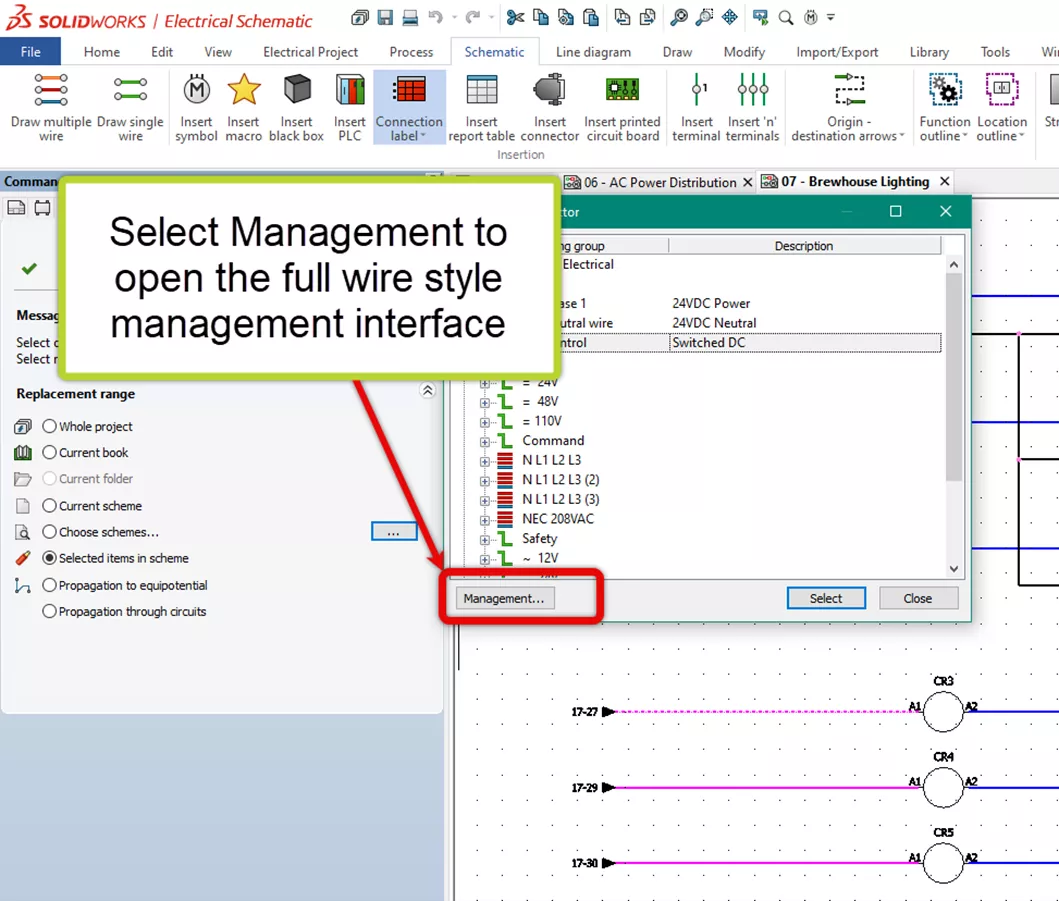
Task: Select the Whole project replacement range option
Action: click(x=48, y=426)
